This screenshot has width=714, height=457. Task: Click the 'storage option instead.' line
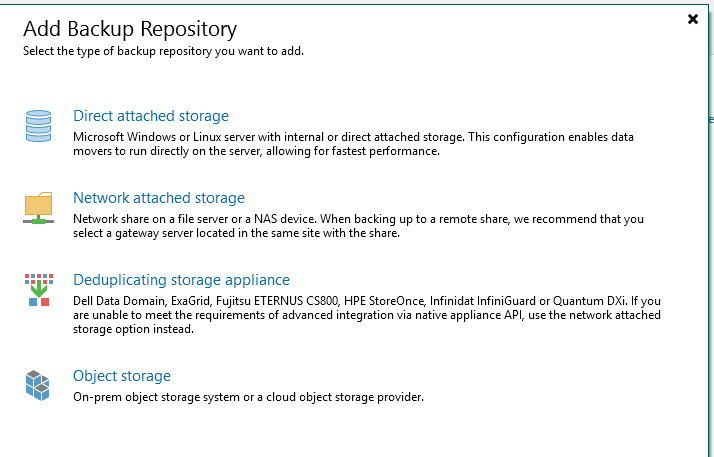click(x=133, y=329)
